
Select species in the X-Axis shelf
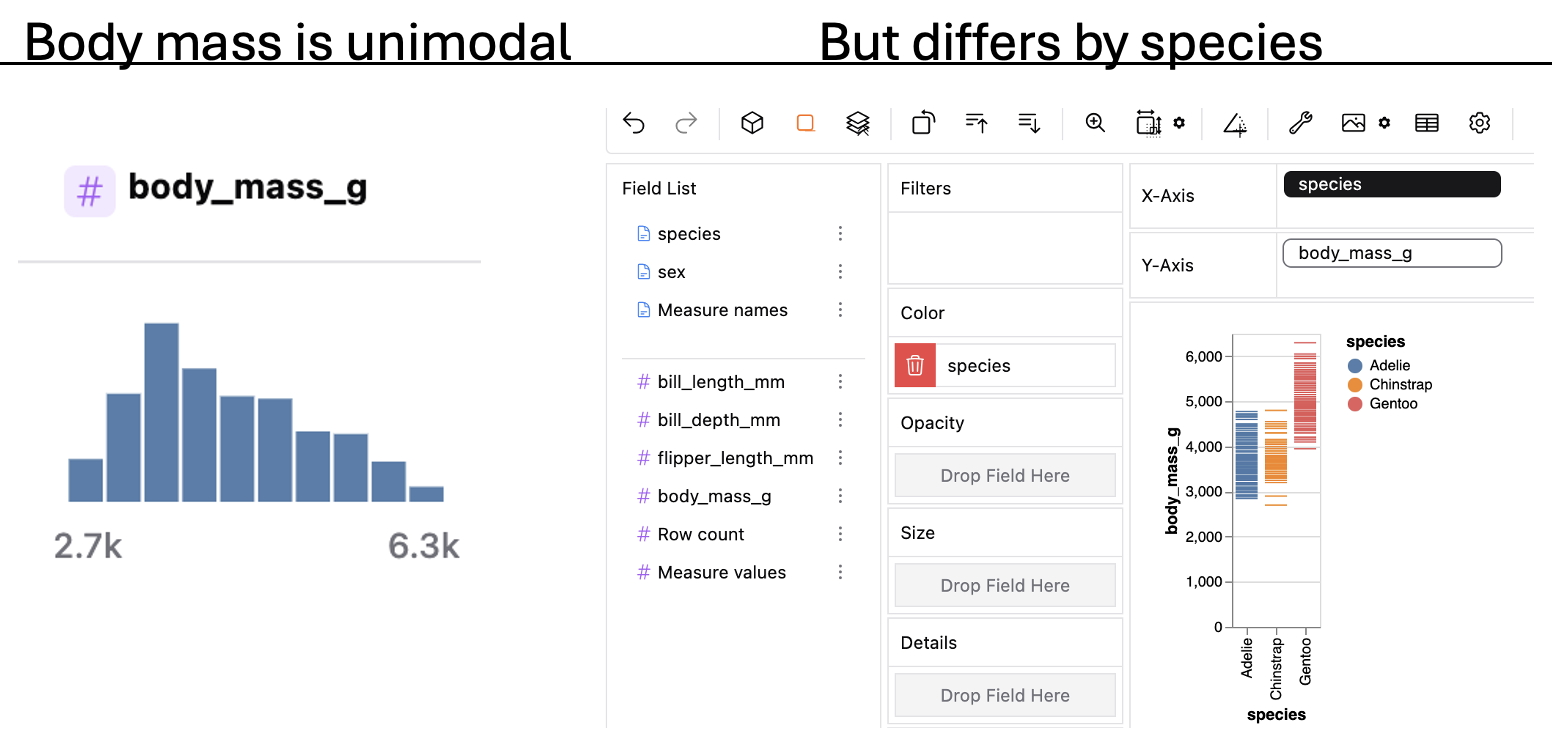coord(1391,184)
